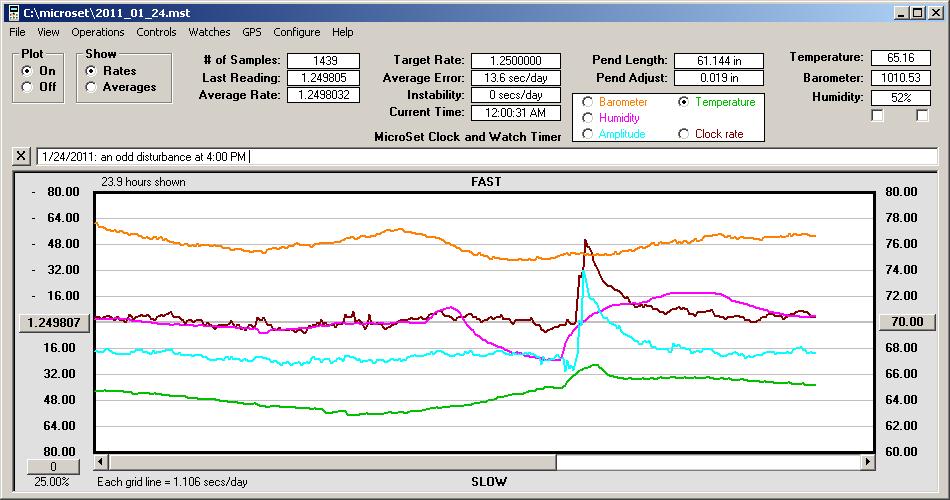Click the Temperature value 65.16
This screenshot has height=500, width=950.
[900, 58]
